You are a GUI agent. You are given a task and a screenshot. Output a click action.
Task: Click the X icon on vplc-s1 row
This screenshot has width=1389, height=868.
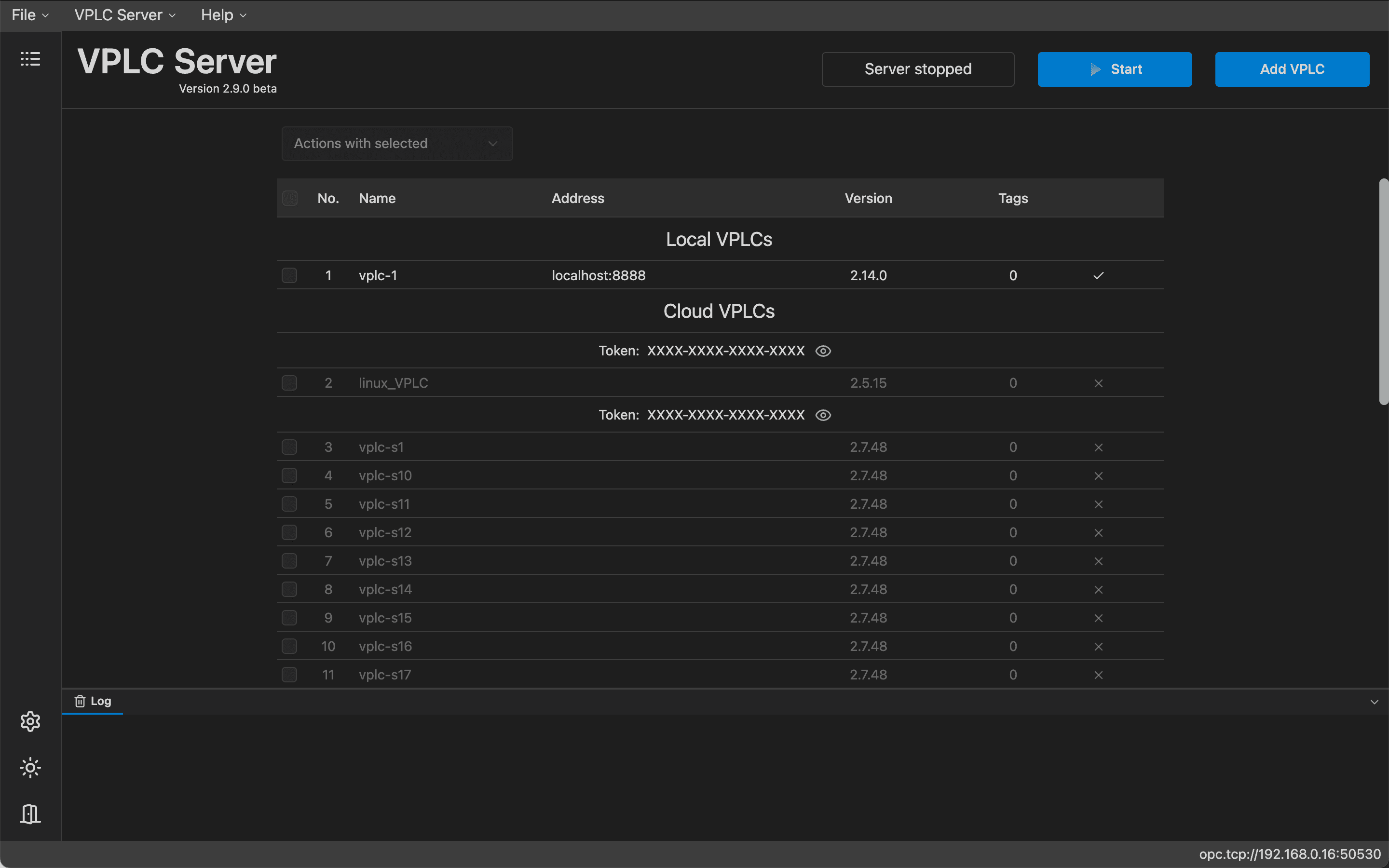point(1099,447)
